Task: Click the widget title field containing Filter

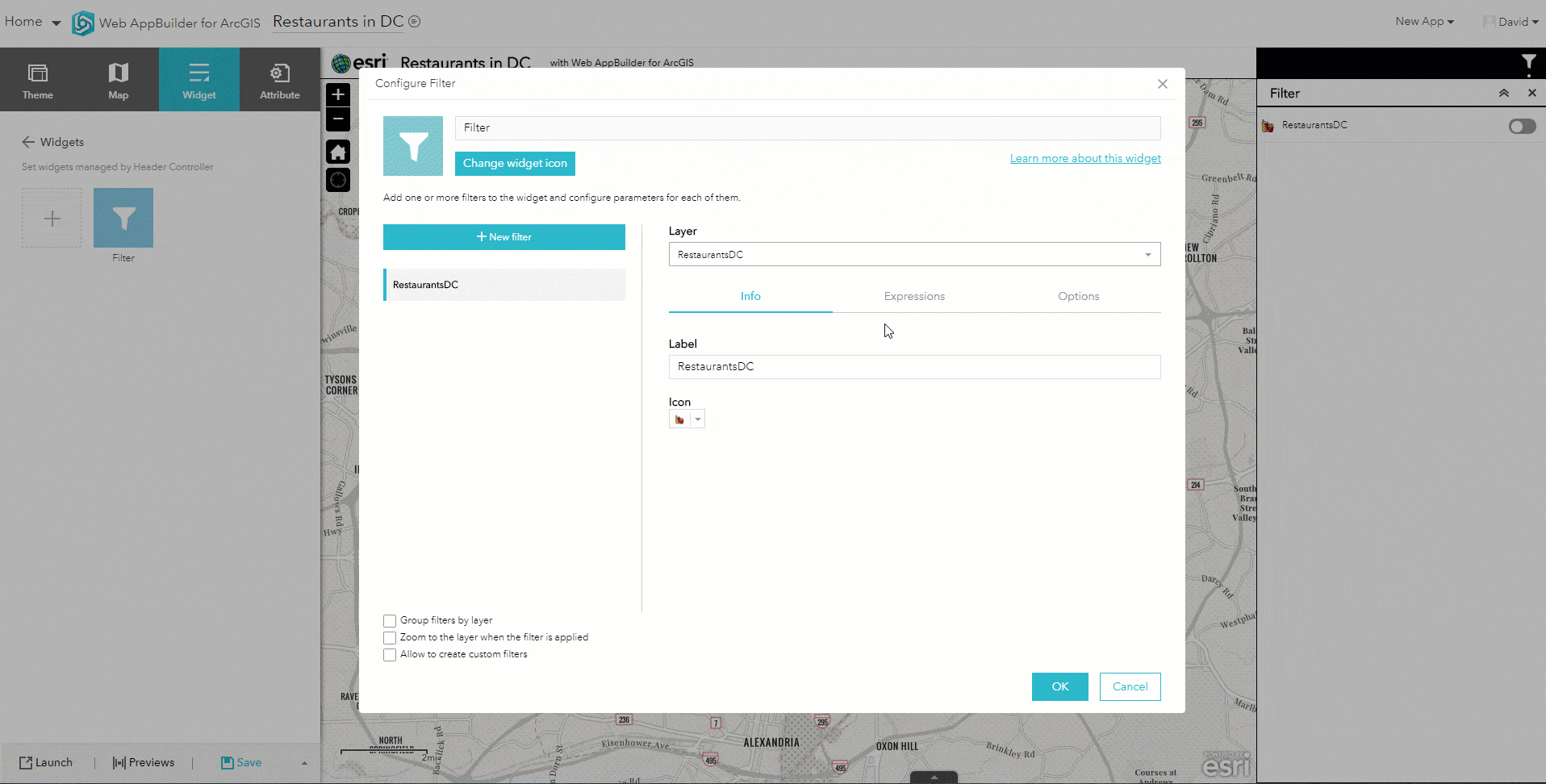Action: (x=808, y=128)
